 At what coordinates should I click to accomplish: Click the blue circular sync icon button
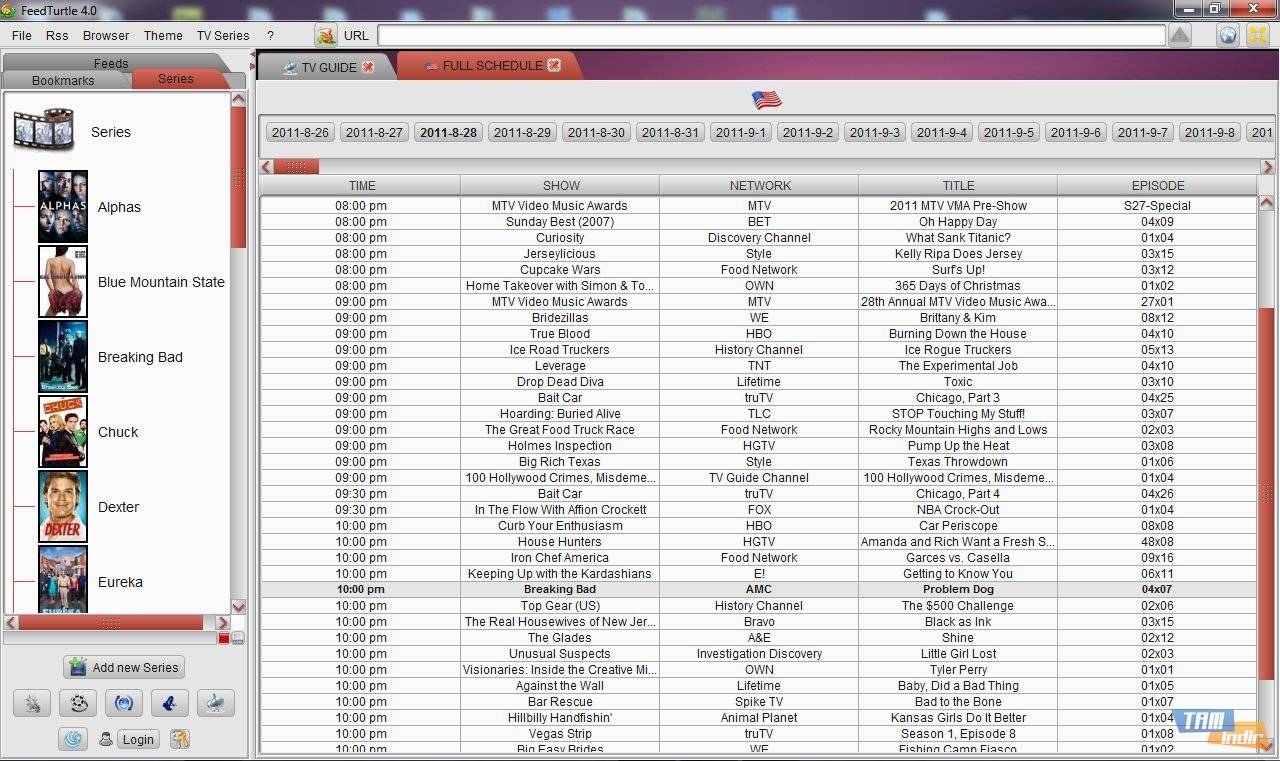pyautogui.click(x=124, y=703)
